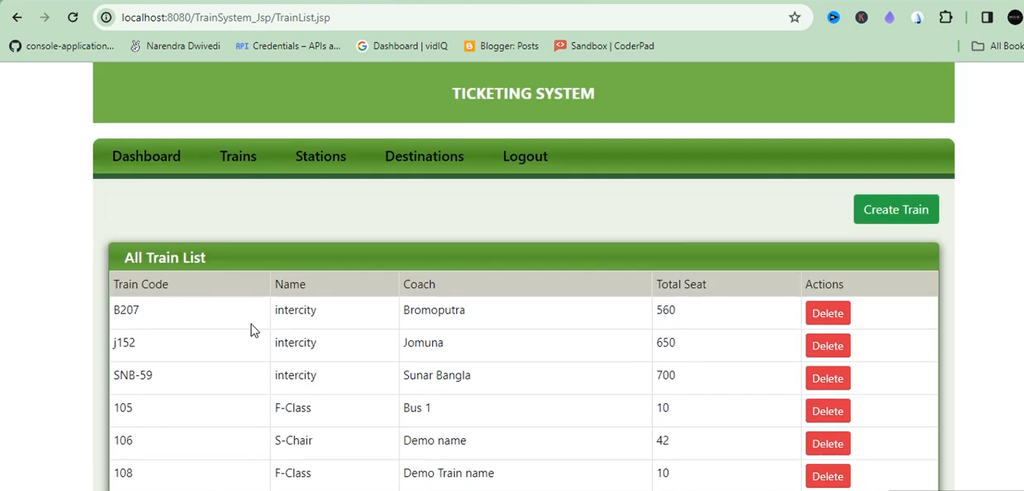Open the Sandbox | CoderPad bookmark

[x=604, y=46]
